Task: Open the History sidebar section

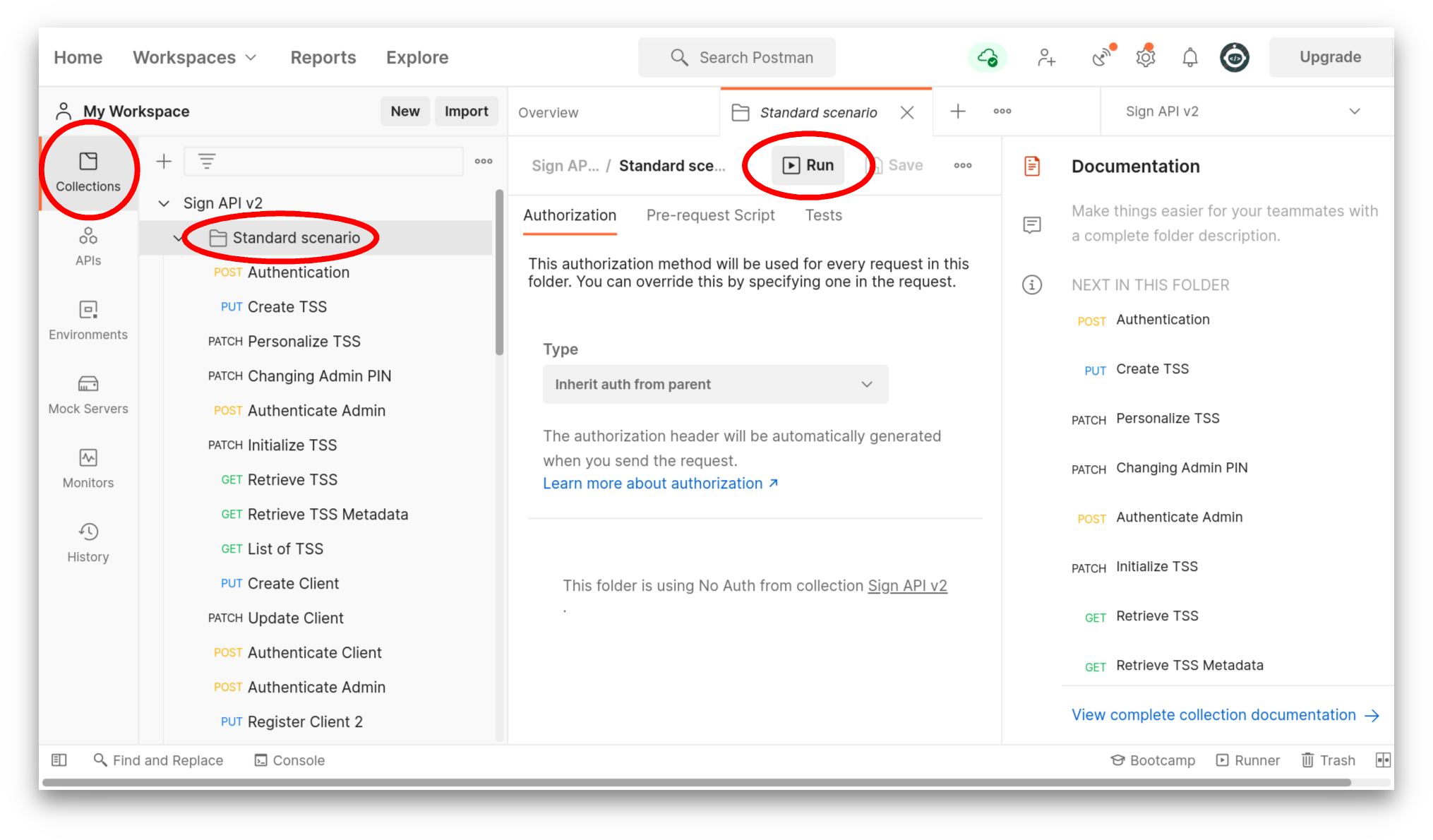Action: click(88, 542)
